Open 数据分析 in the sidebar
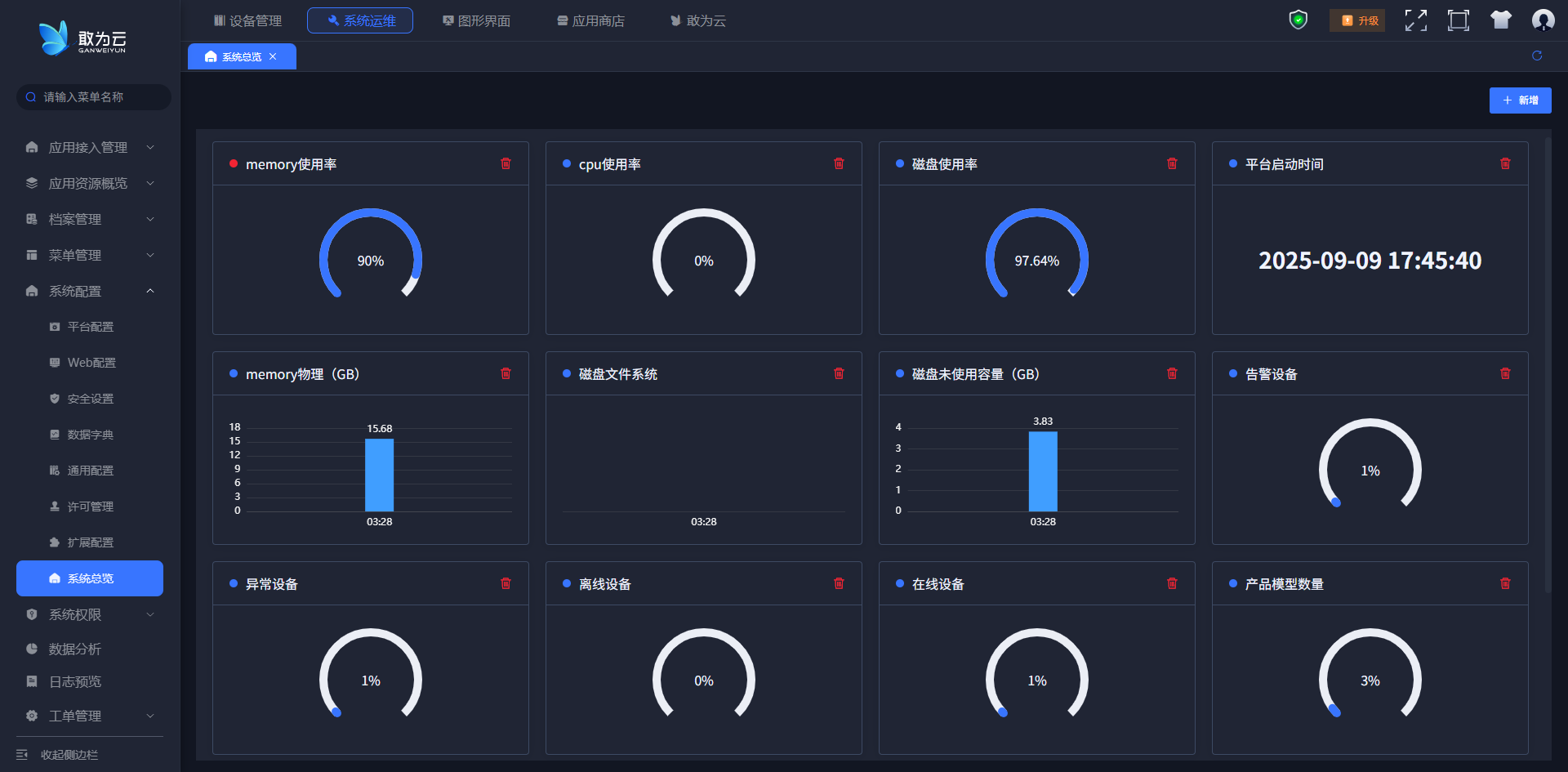 (x=90, y=649)
